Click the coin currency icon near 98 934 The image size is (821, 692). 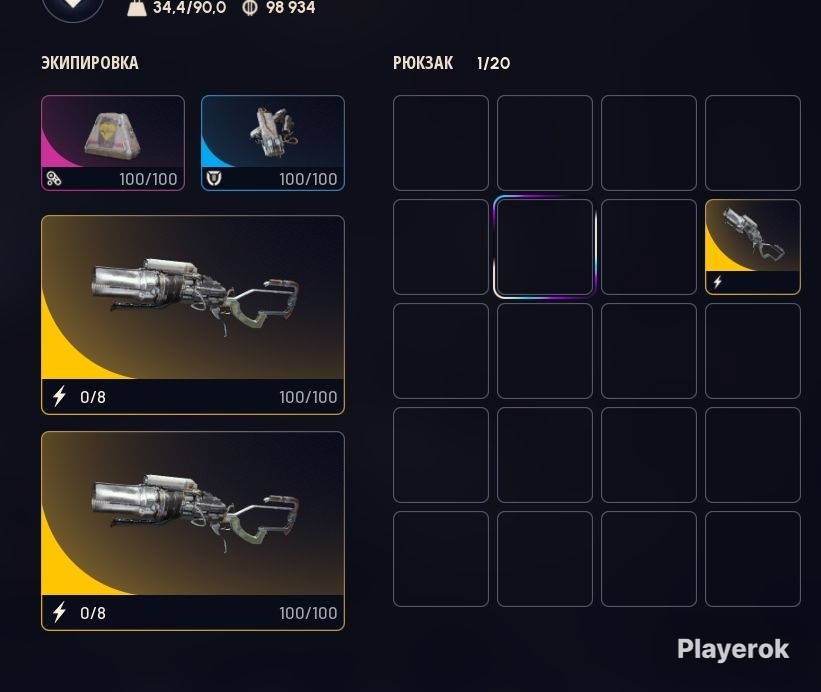(250, 8)
